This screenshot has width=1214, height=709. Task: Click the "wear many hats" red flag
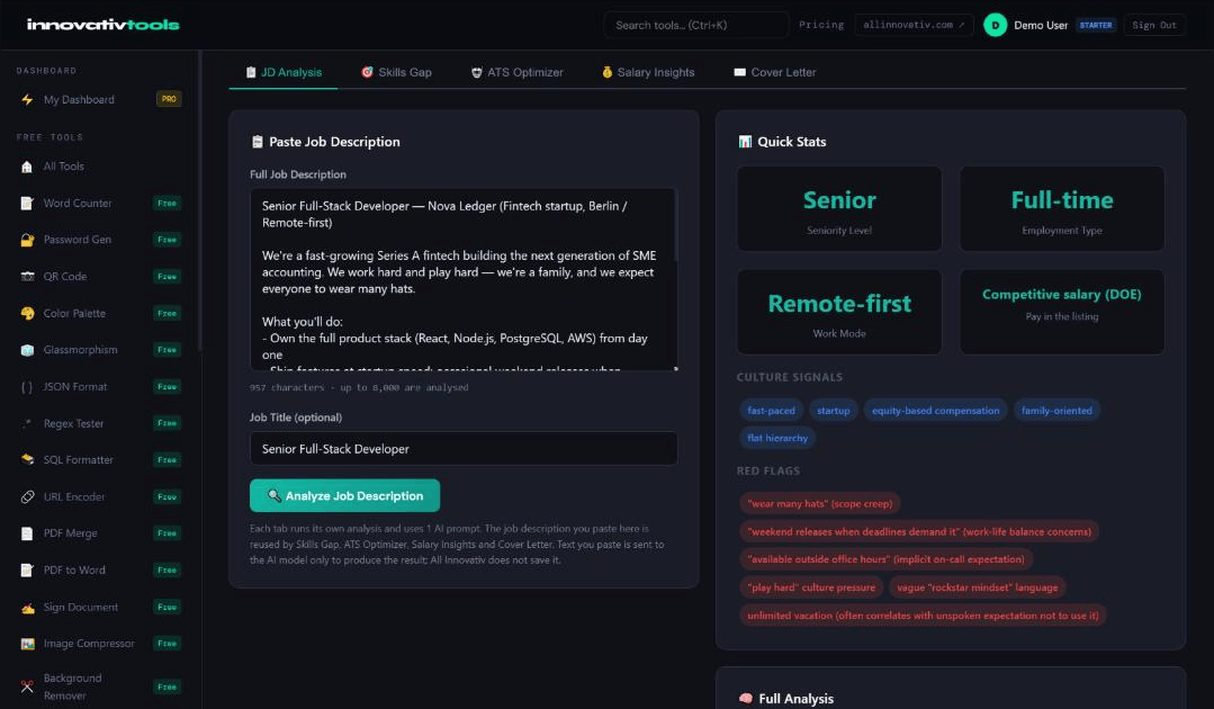[820, 503]
